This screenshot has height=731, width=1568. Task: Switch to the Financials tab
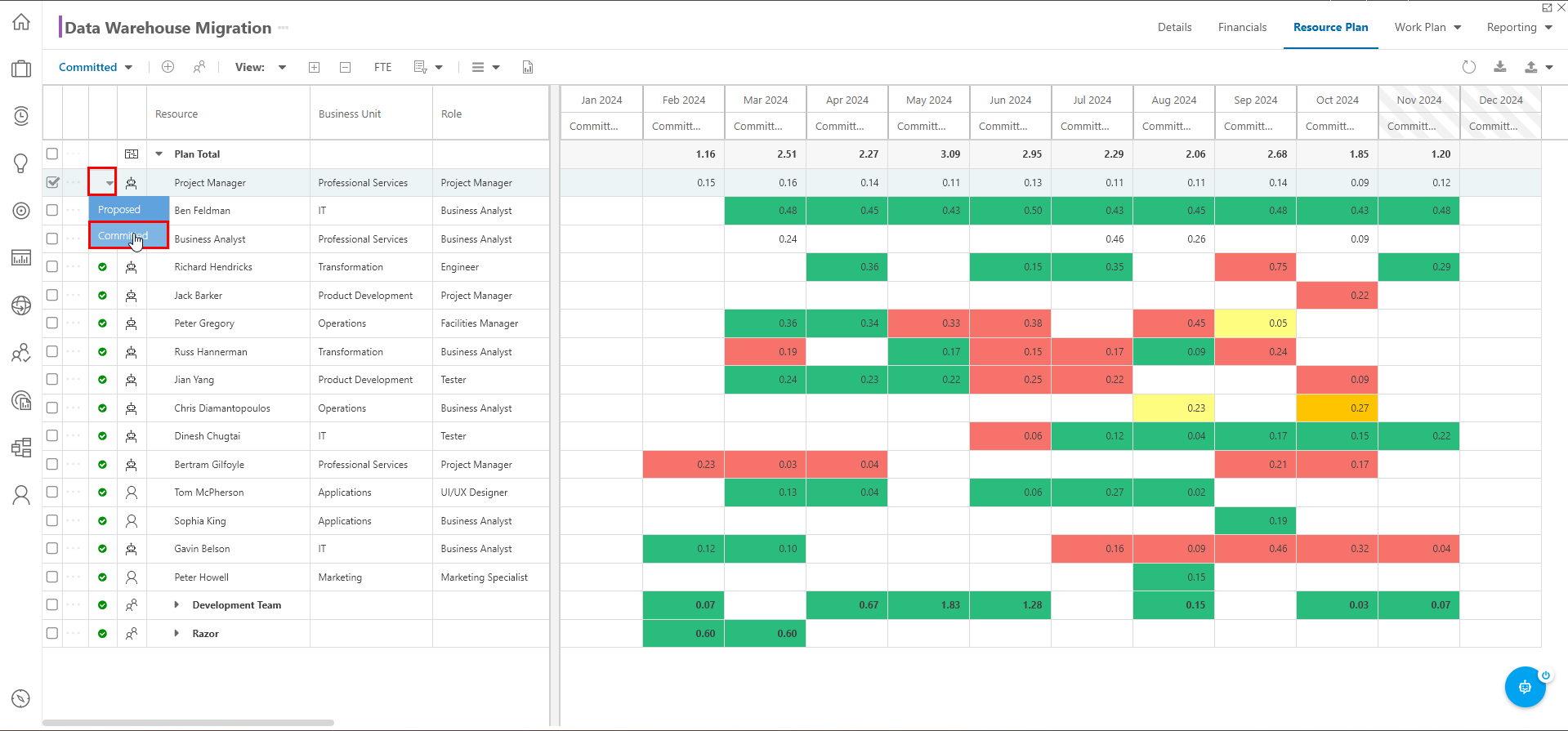coord(1242,27)
